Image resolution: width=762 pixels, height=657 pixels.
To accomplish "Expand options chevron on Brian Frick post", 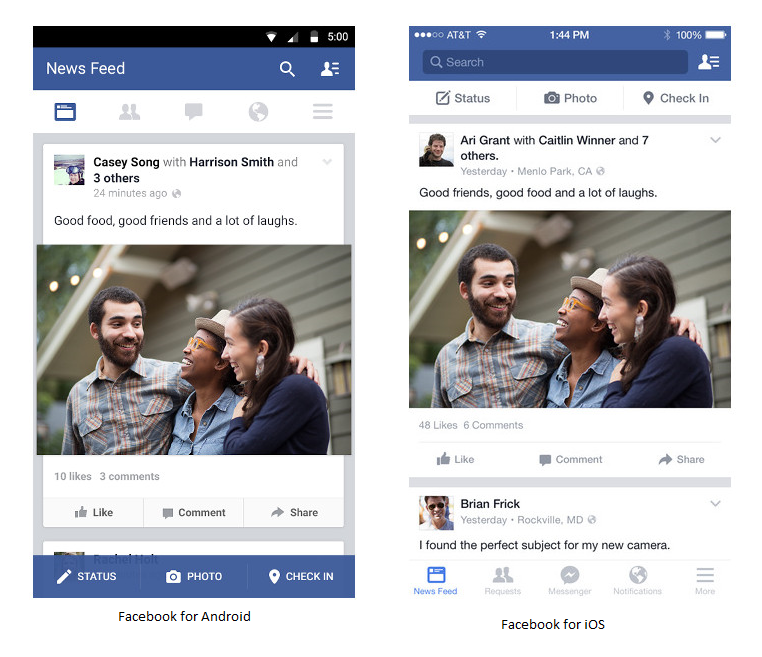I will (x=715, y=503).
